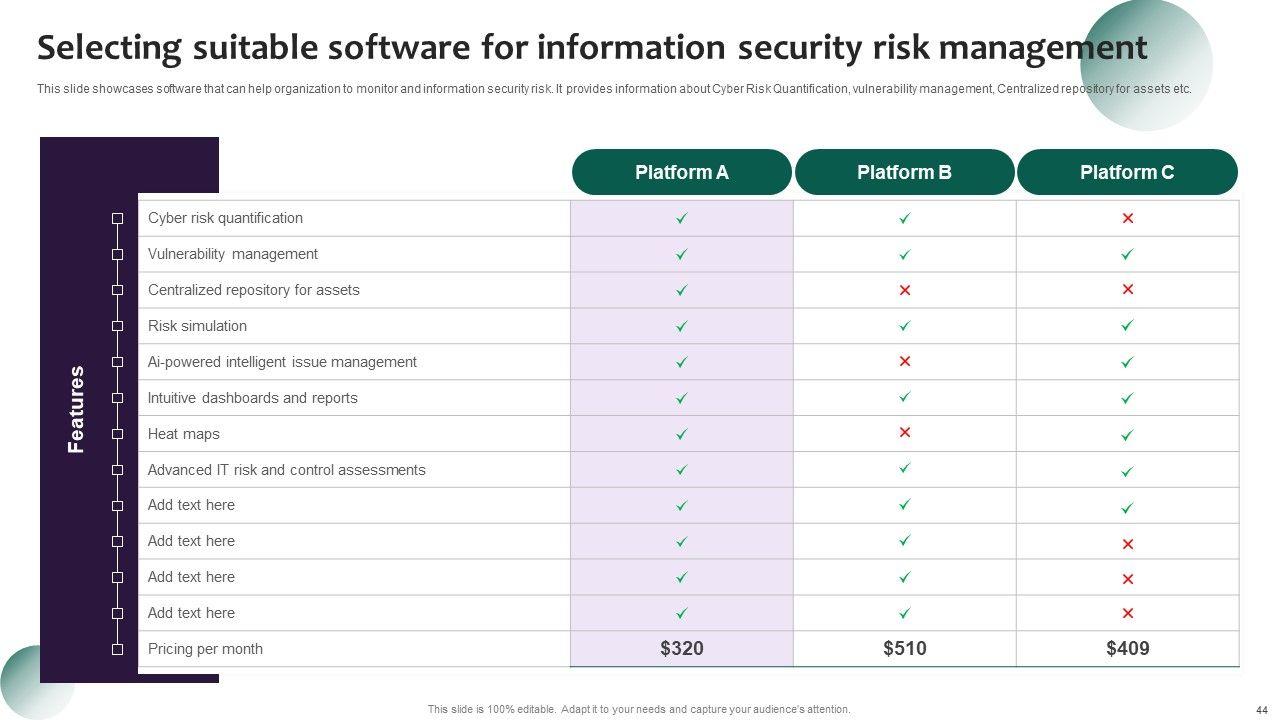1280x720 pixels.
Task: Click square bullet beside Heat maps
Action: (x=117, y=434)
